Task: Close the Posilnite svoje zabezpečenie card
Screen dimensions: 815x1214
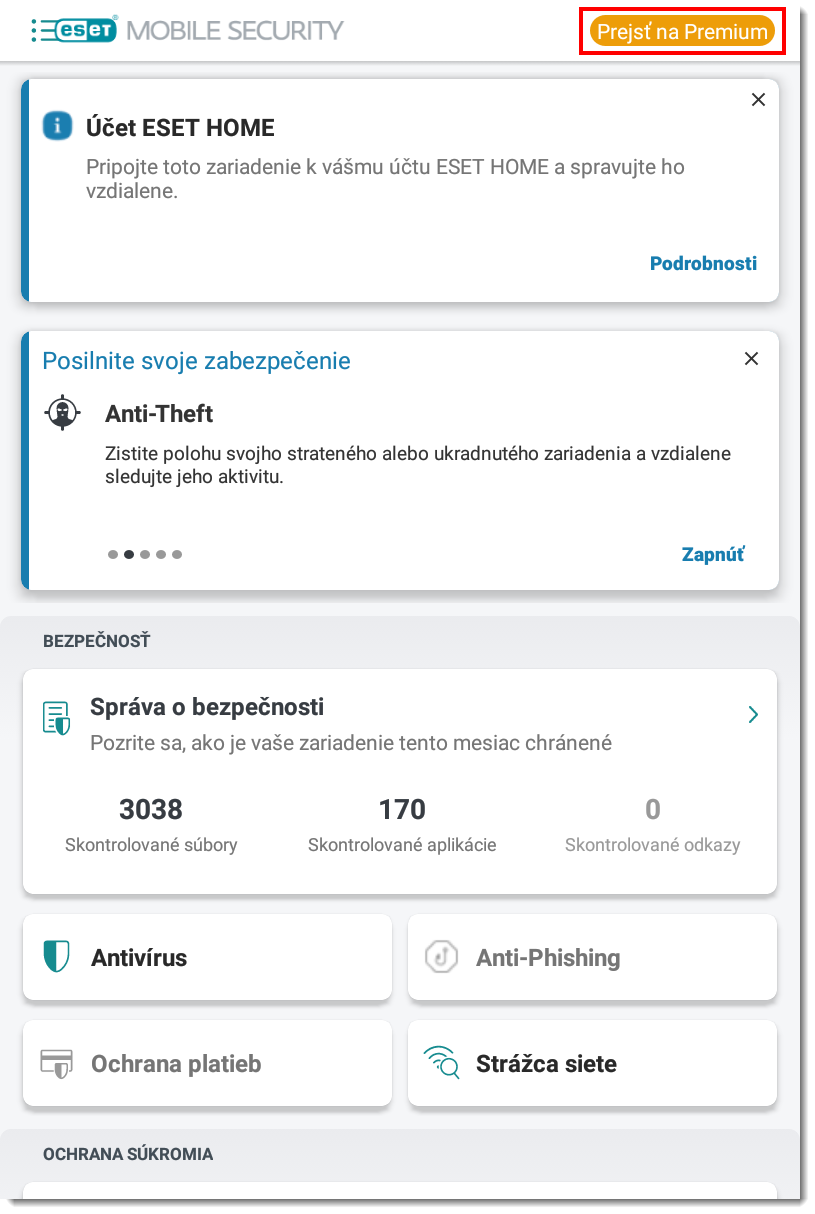Action: tap(752, 359)
